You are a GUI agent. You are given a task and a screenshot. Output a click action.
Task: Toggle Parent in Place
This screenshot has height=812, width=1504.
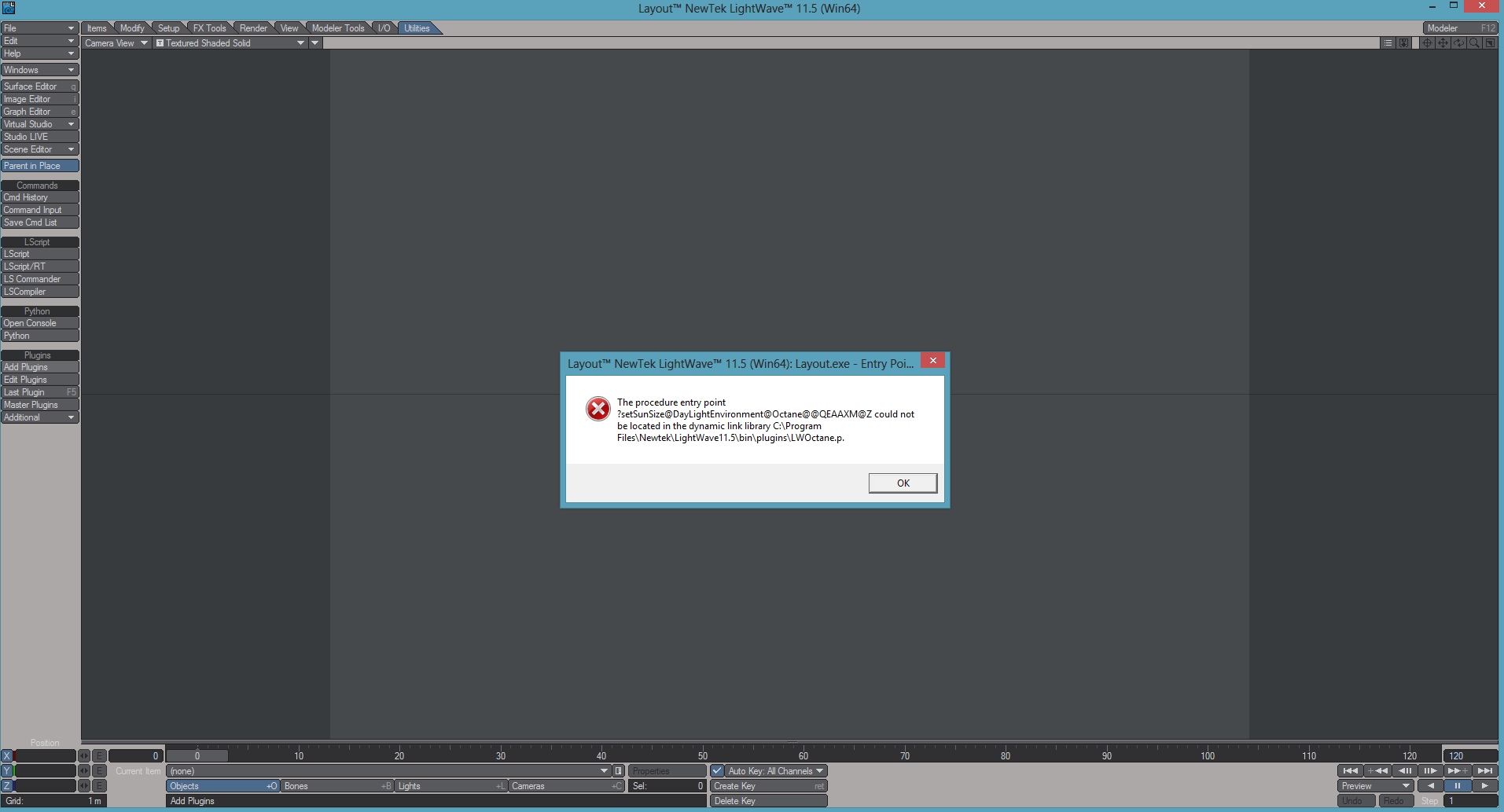pyautogui.click(x=40, y=166)
